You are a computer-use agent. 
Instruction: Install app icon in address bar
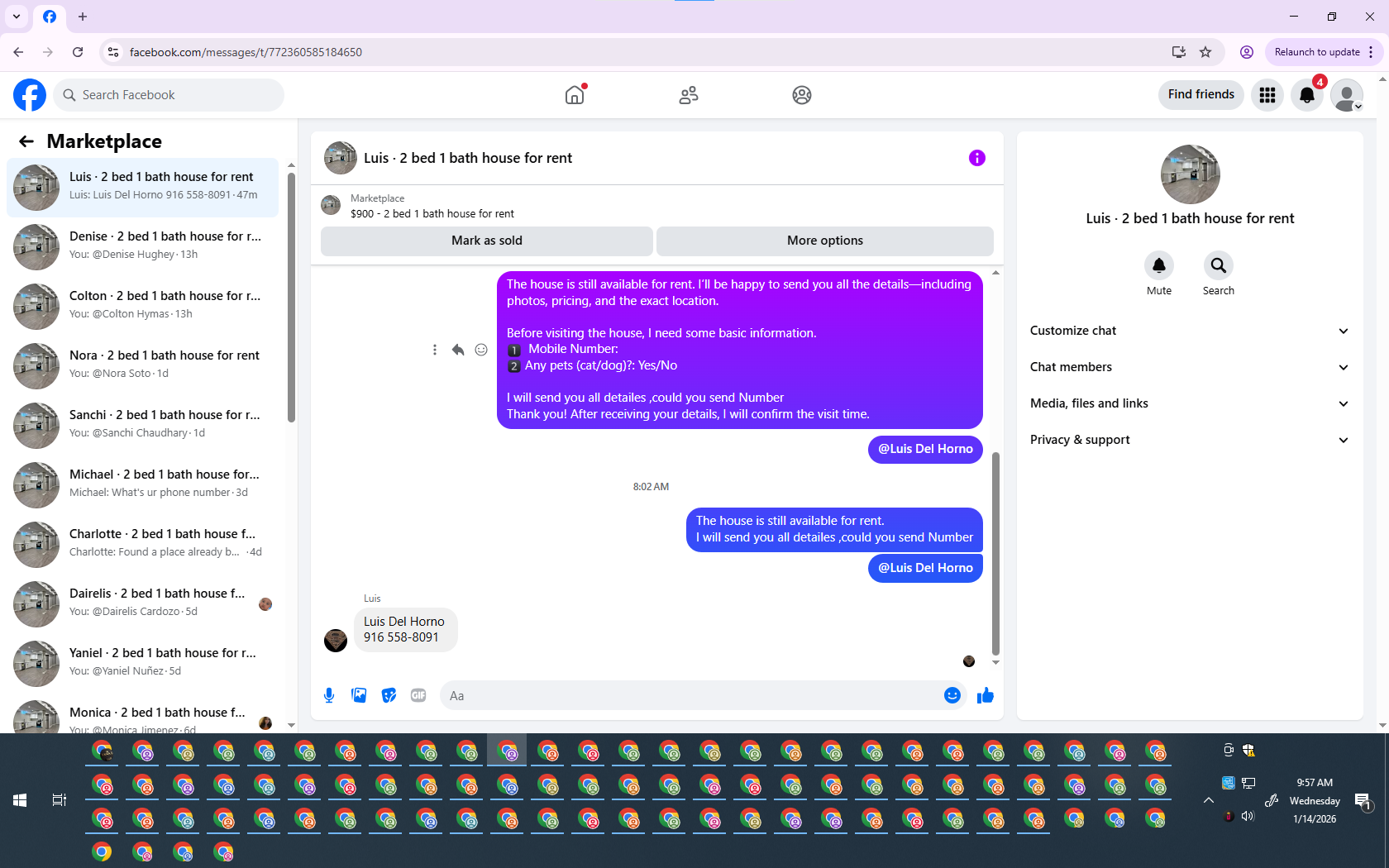[x=1179, y=52]
